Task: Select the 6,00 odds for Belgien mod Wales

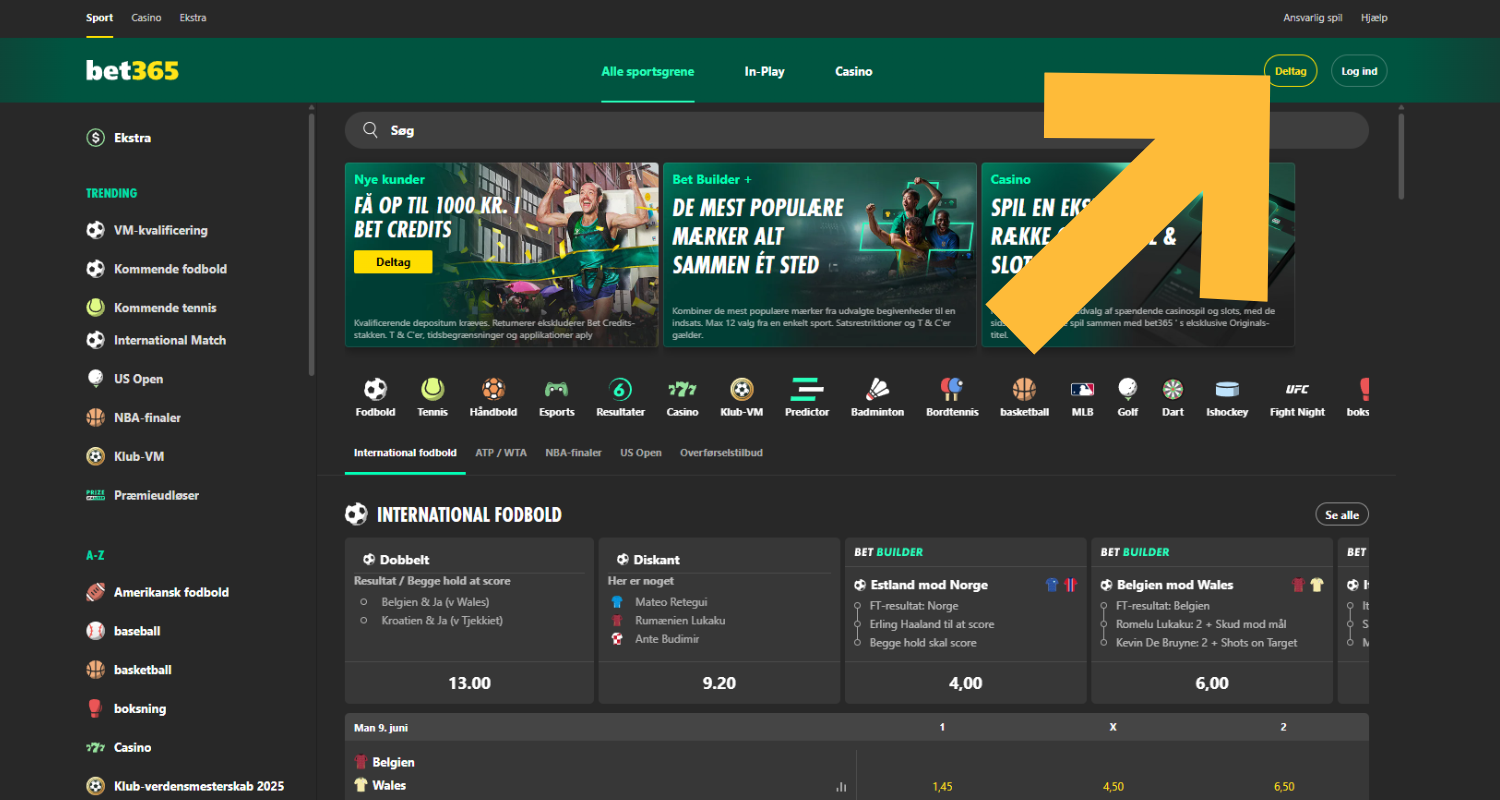Action: 1211,683
